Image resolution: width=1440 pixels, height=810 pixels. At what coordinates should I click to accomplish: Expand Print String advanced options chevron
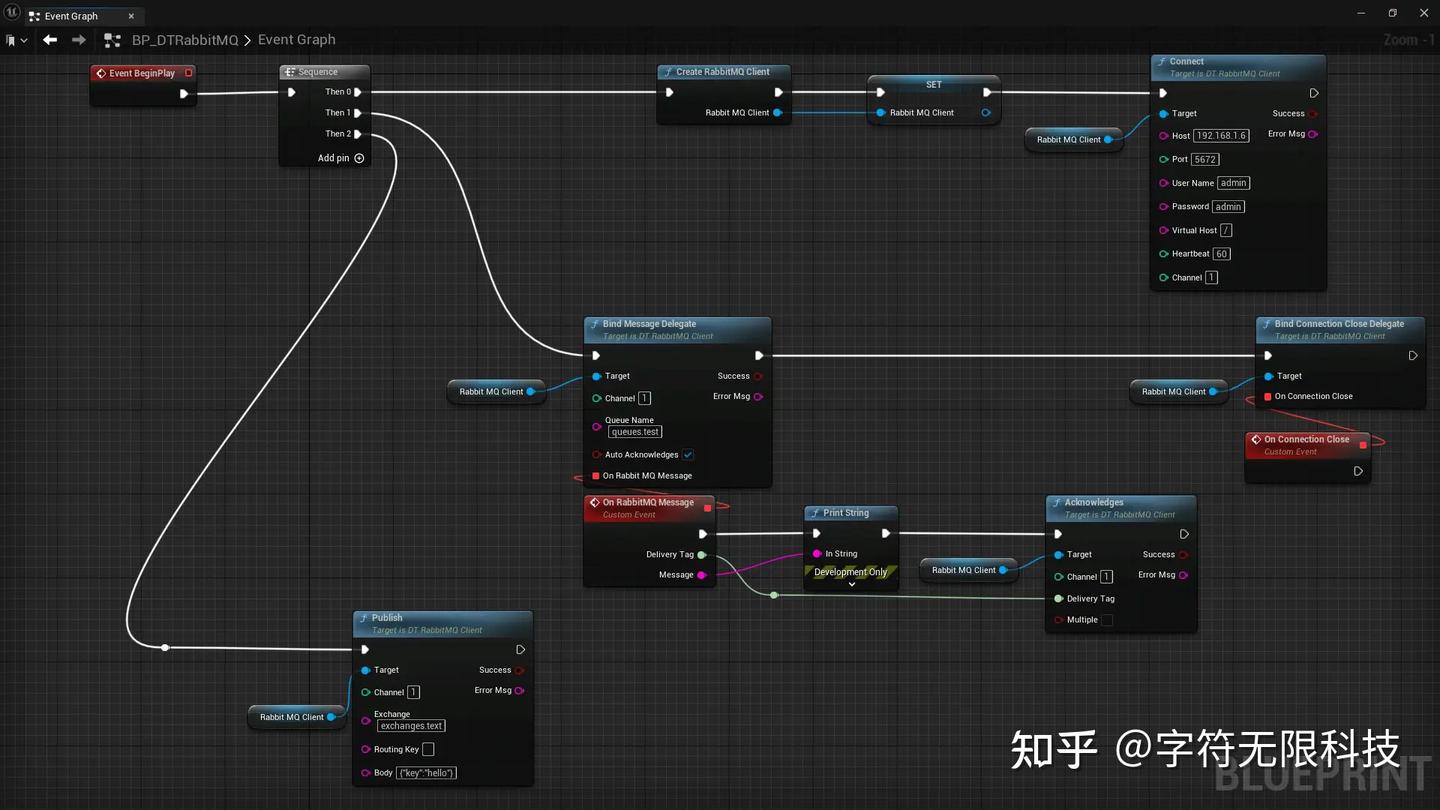pyautogui.click(x=851, y=585)
